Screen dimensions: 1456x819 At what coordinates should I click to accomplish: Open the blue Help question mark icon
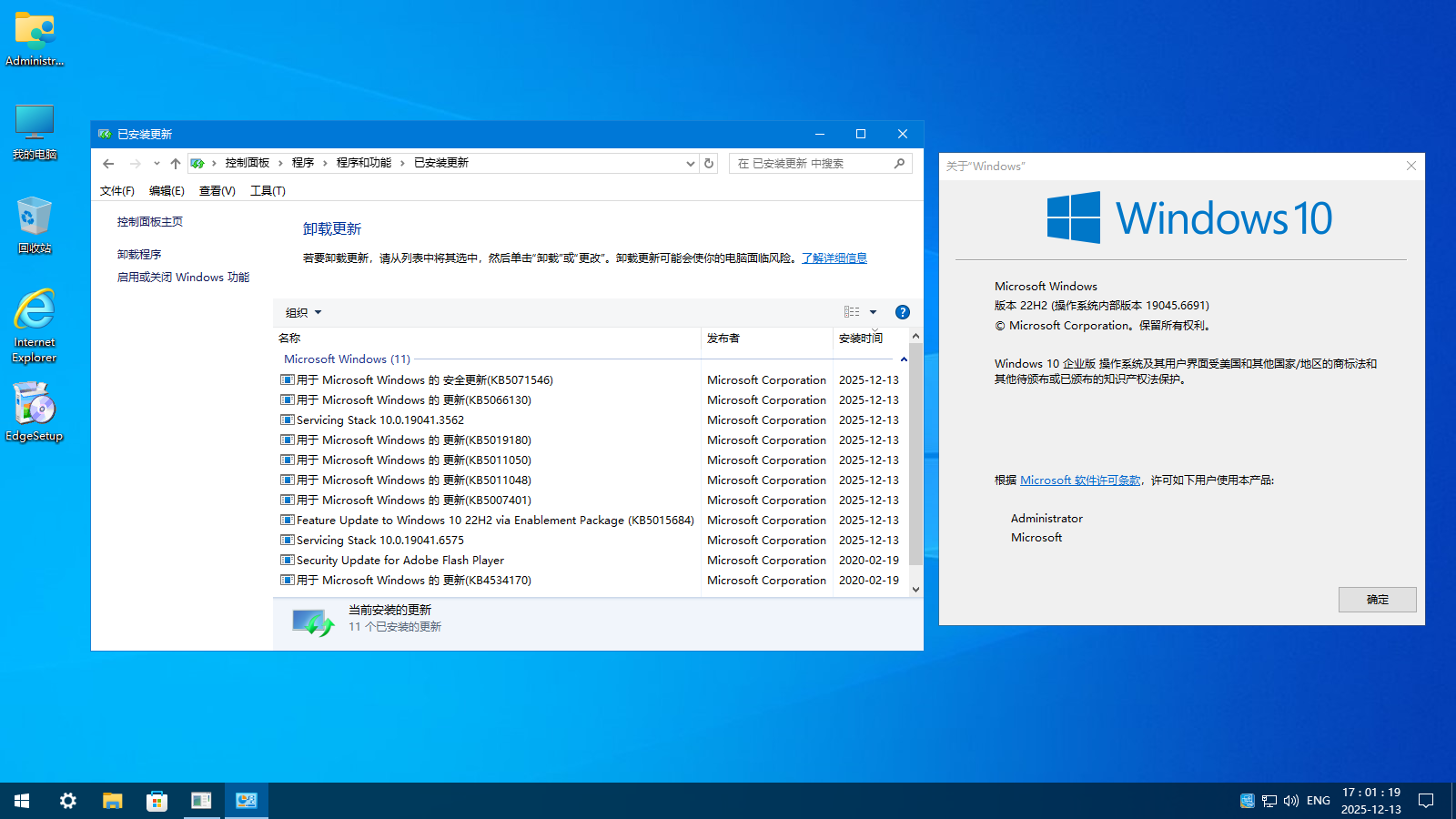coord(903,312)
